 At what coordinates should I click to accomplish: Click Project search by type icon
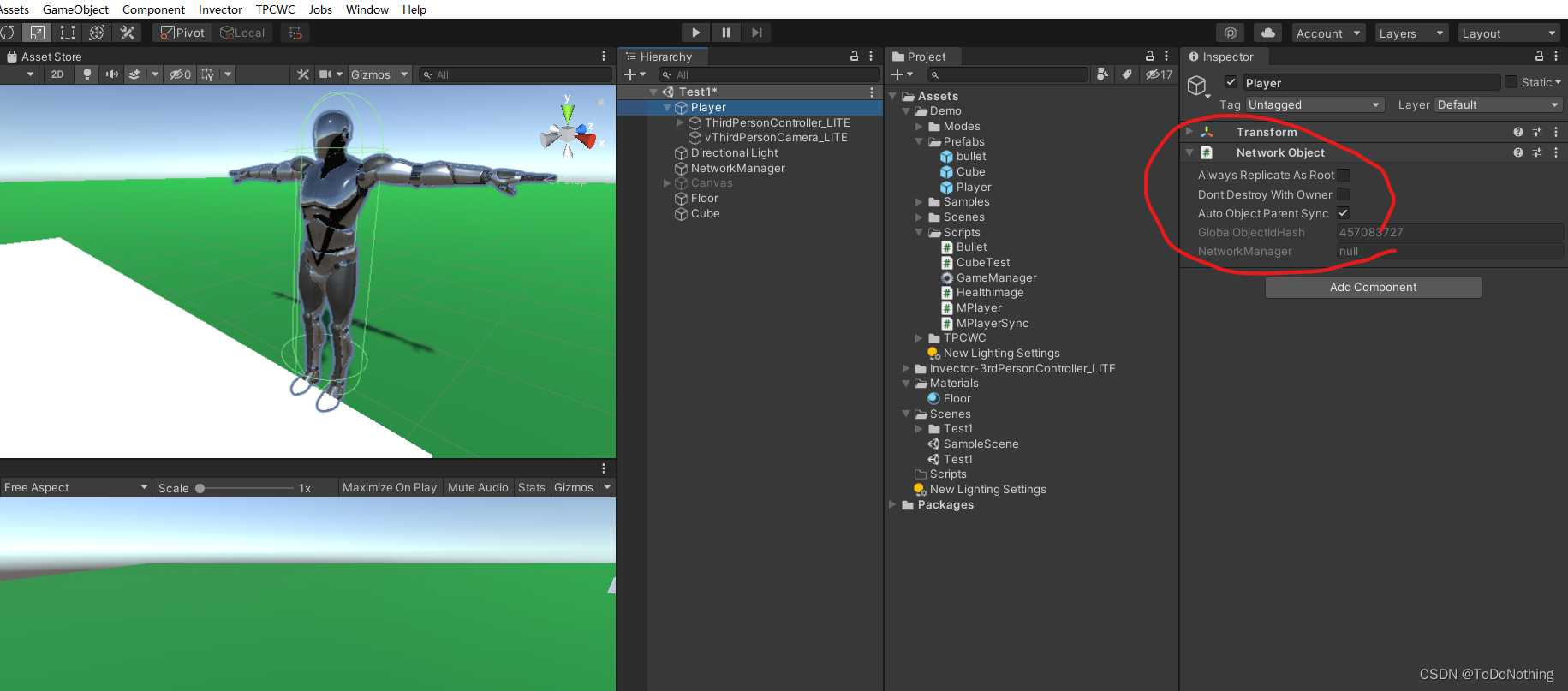pyautogui.click(x=1103, y=74)
